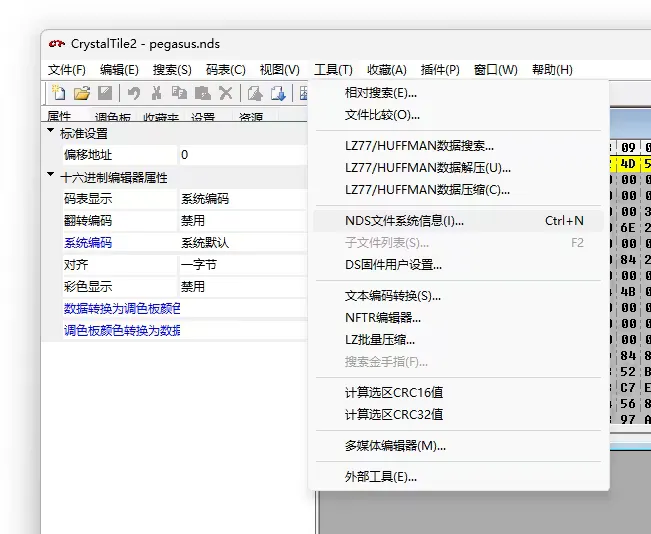Collapse the 十六进制编辑器属性 section
Image resolution: width=651 pixels, height=534 pixels.
[x=51, y=176]
